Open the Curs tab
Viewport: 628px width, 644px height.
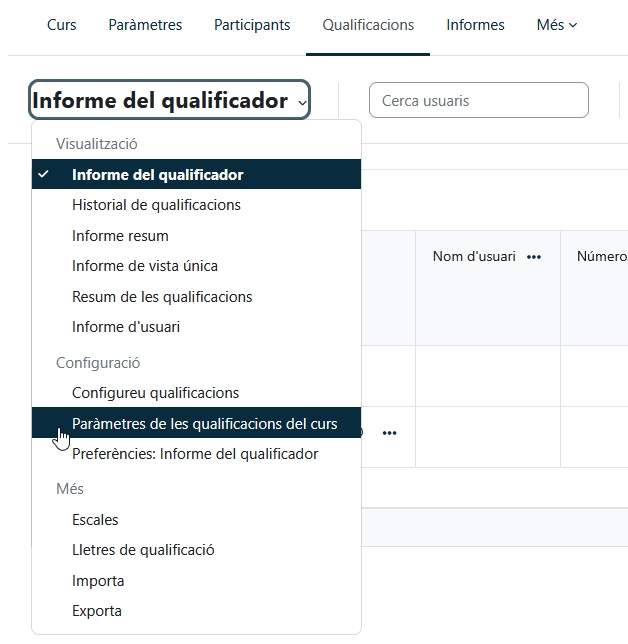click(62, 25)
